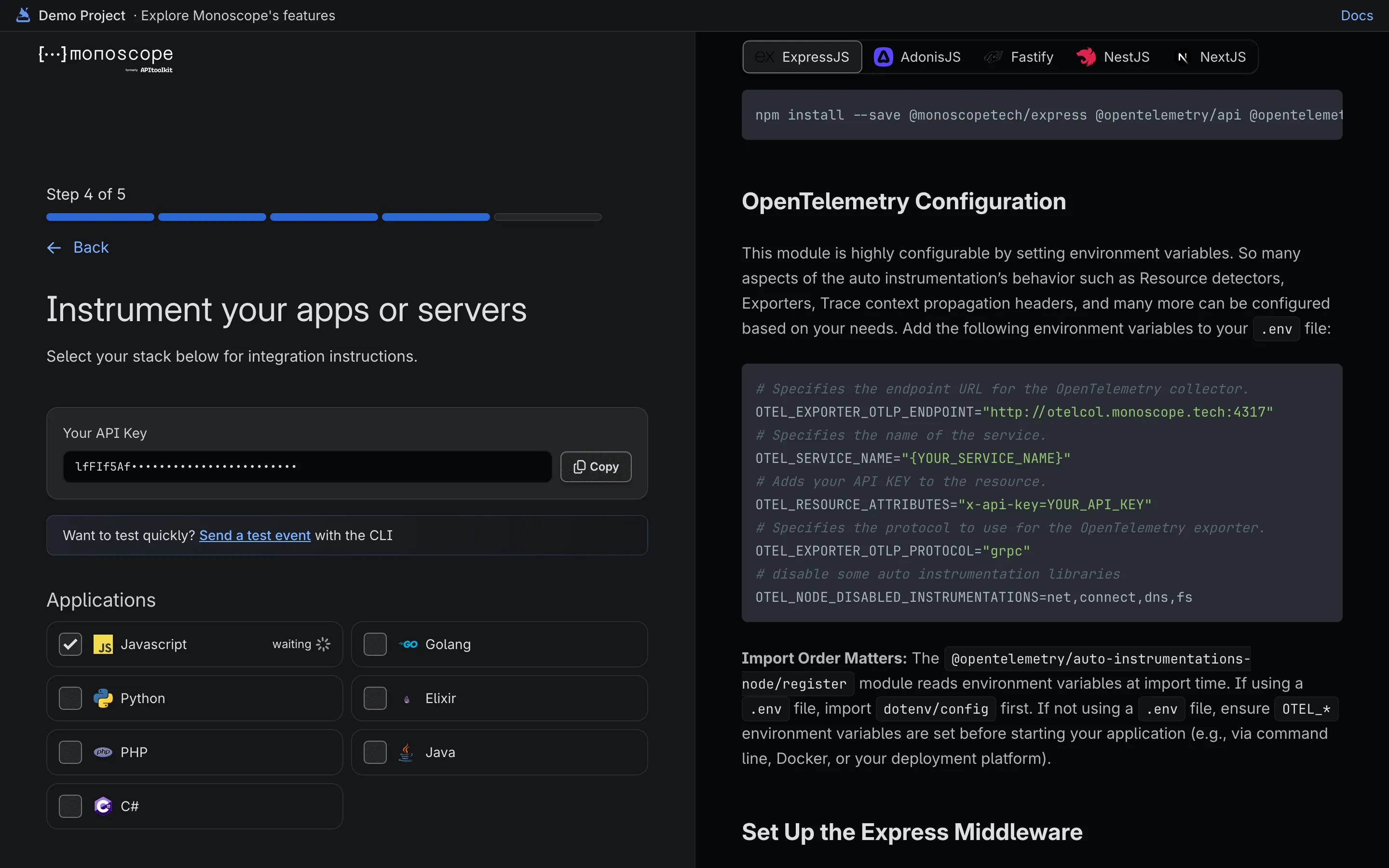Switch to the Fastify tab
The height and width of the screenshot is (868, 1389).
click(1019, 57)
